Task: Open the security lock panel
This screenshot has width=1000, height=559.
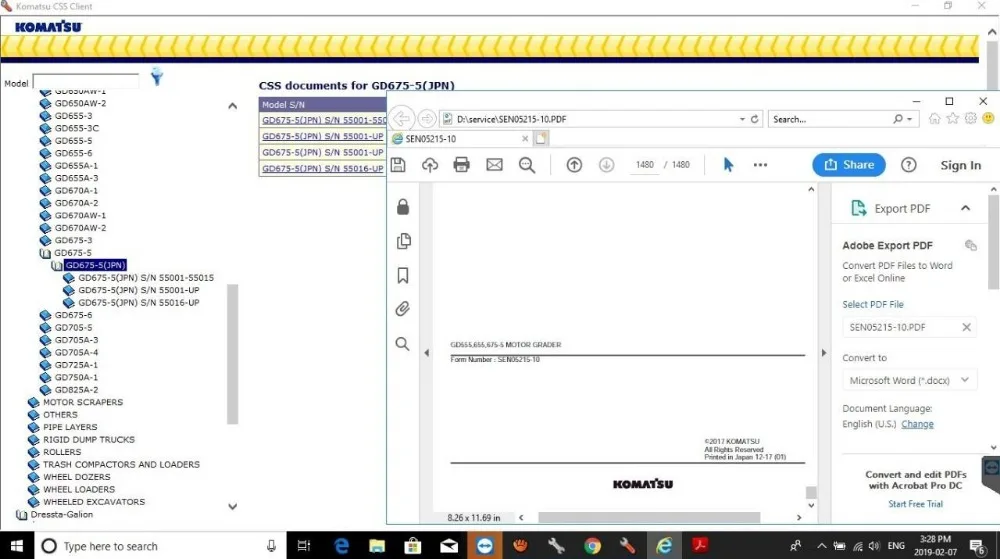Action: (402, 207)
